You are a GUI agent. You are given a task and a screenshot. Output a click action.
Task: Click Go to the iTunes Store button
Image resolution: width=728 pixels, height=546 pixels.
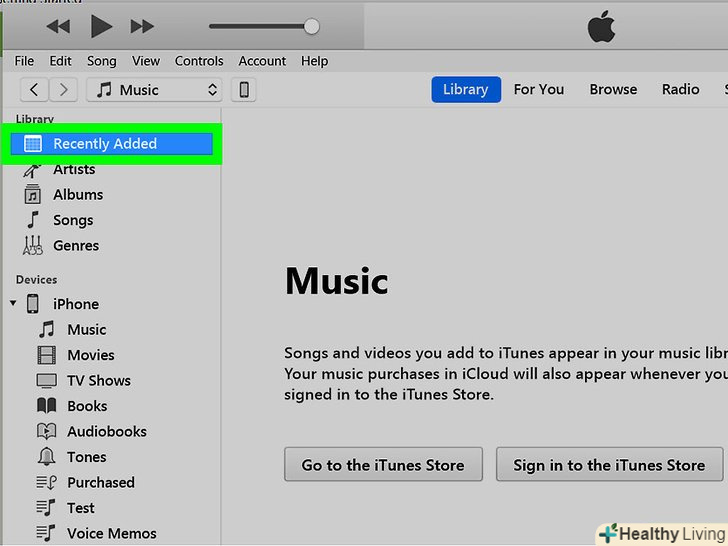pyautogui.click(x=383, y=465)
